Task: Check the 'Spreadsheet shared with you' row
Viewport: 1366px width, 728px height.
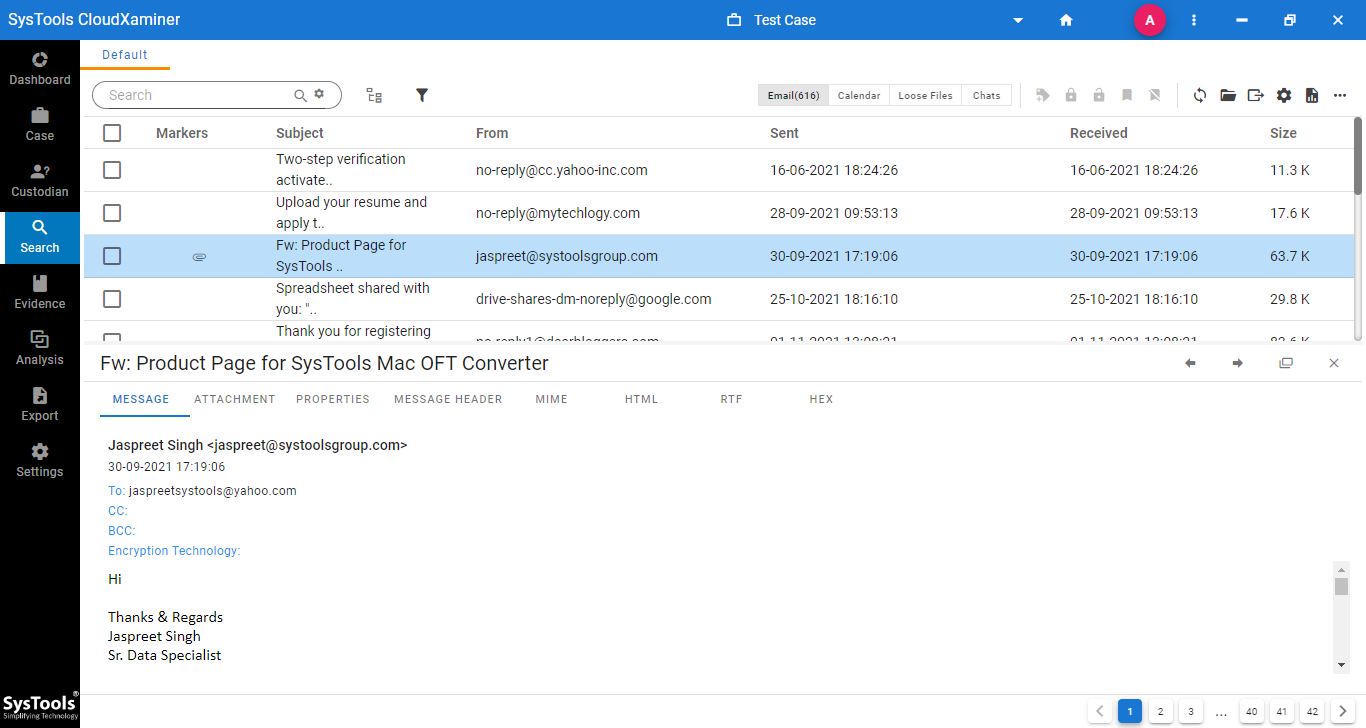Action: [112, 299]
